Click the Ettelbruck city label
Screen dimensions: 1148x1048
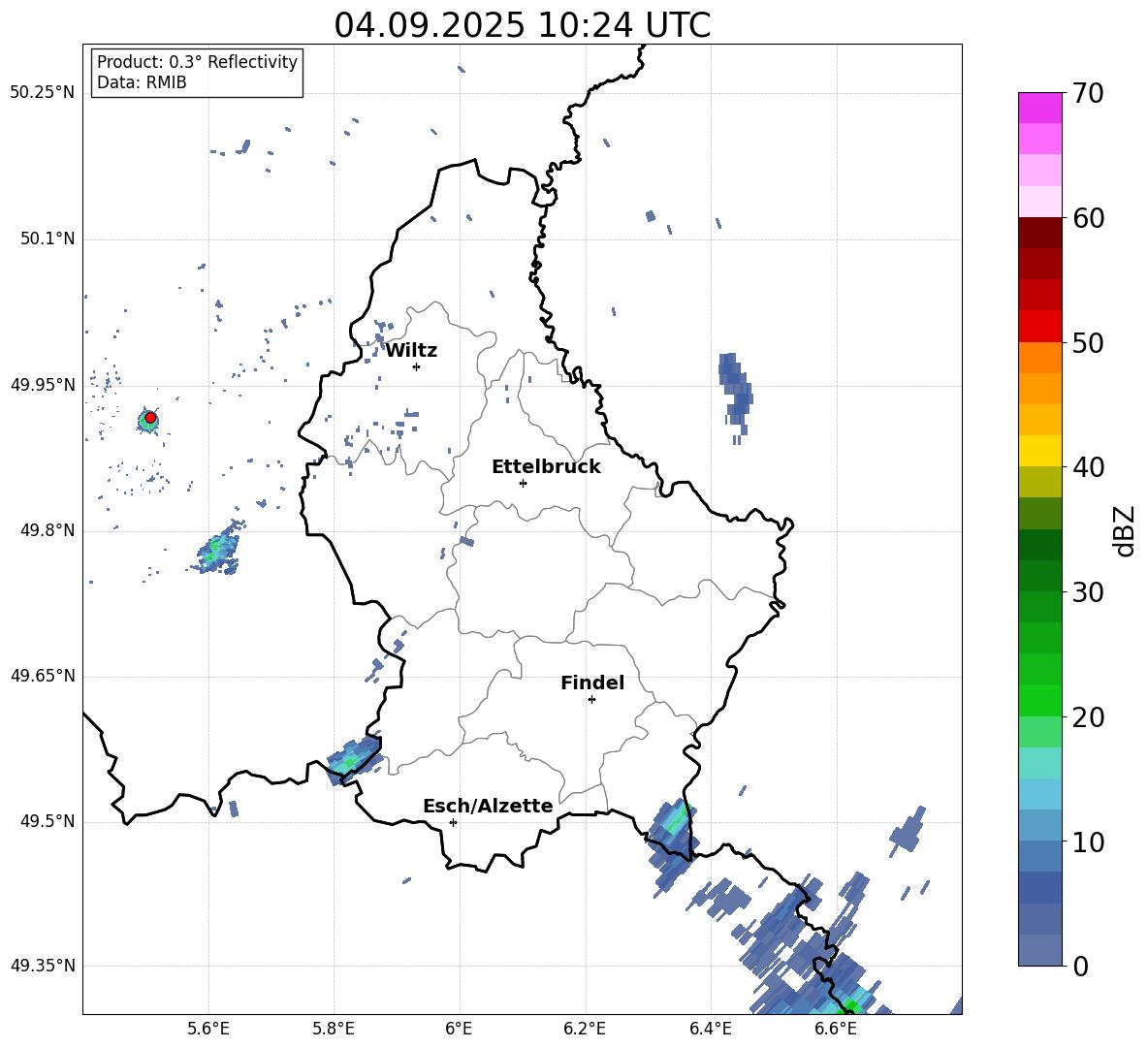(546, 467)
